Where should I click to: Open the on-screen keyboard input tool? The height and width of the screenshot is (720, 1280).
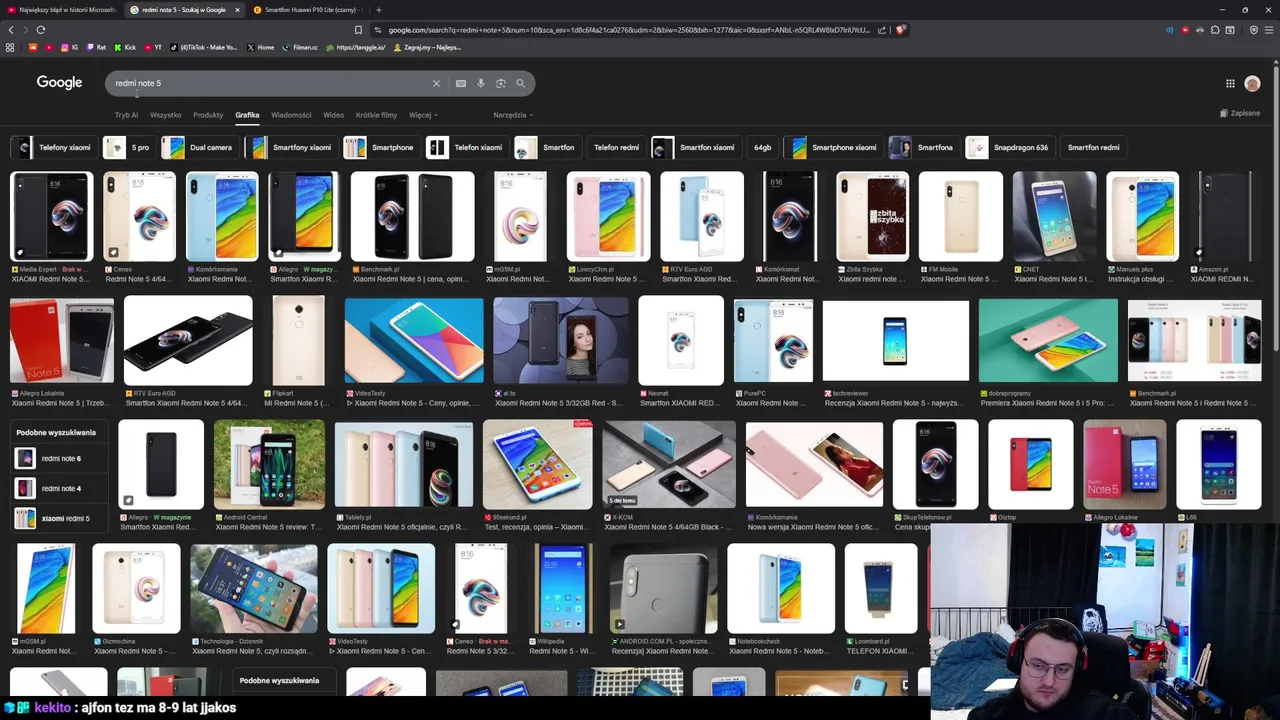coord(461,84)
